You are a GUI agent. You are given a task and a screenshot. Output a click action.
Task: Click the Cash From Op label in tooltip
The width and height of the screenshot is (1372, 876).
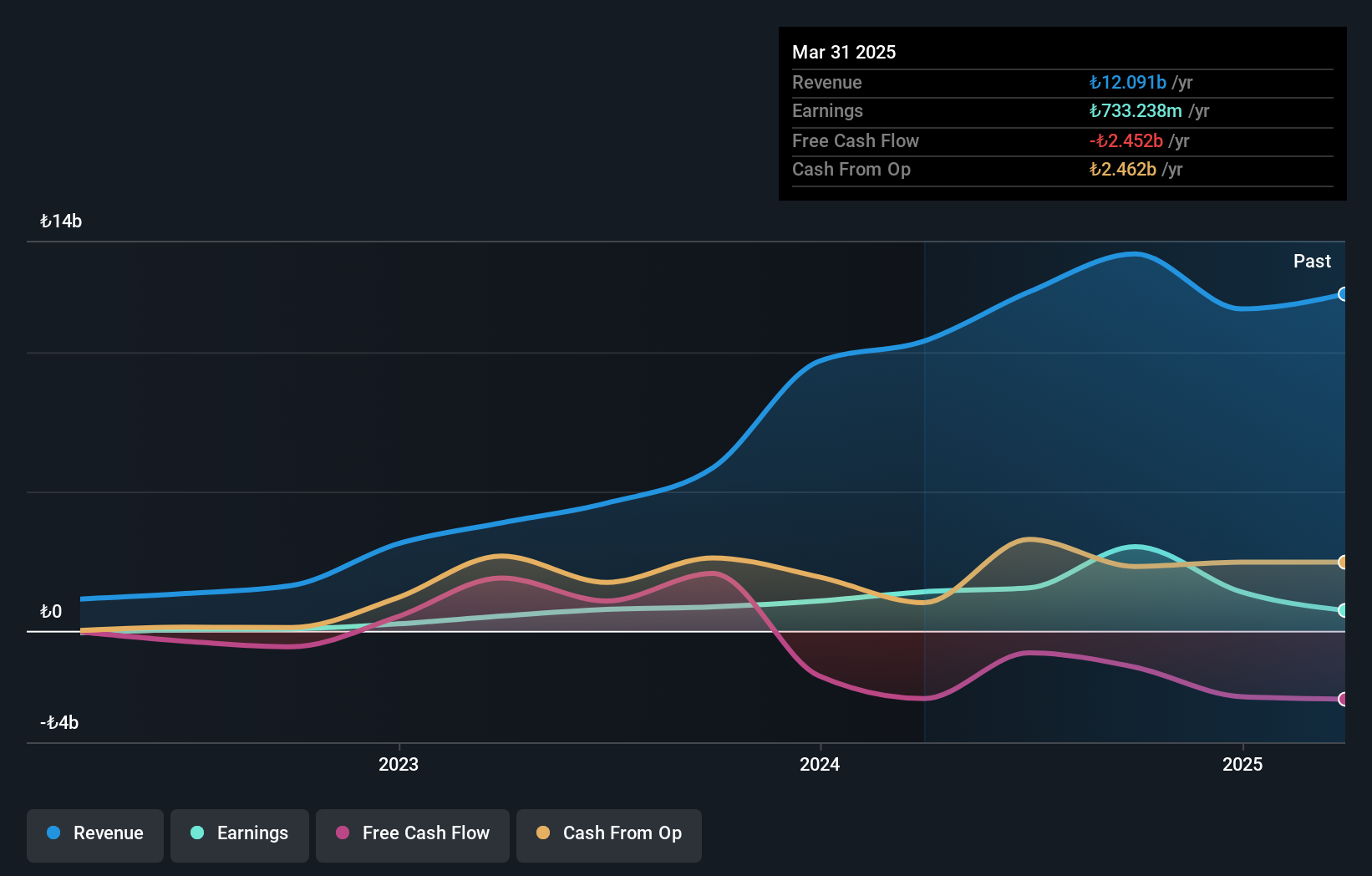(x=851, y=170)
